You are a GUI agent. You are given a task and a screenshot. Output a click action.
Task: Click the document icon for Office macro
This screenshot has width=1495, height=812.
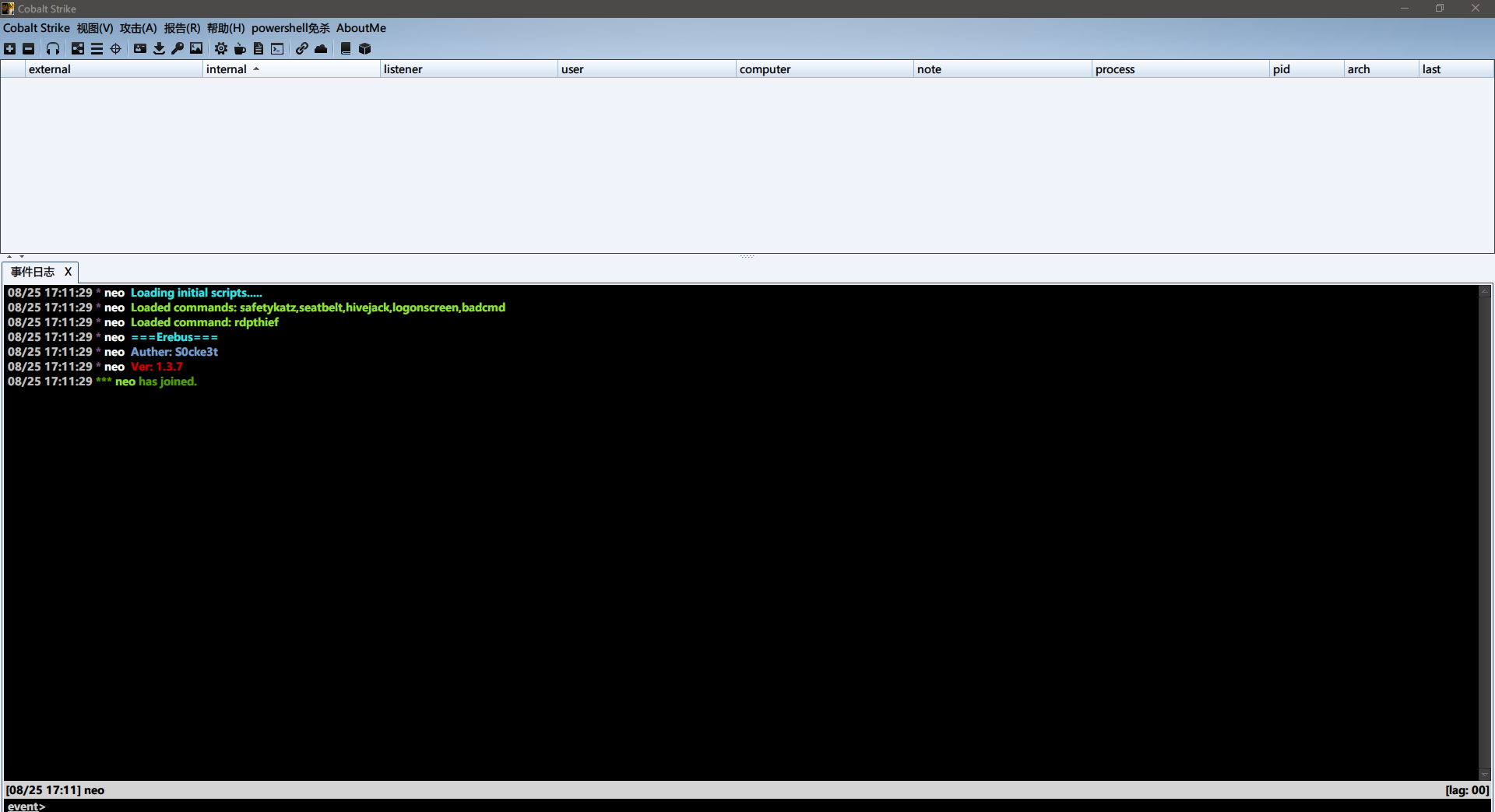(259, 48)
